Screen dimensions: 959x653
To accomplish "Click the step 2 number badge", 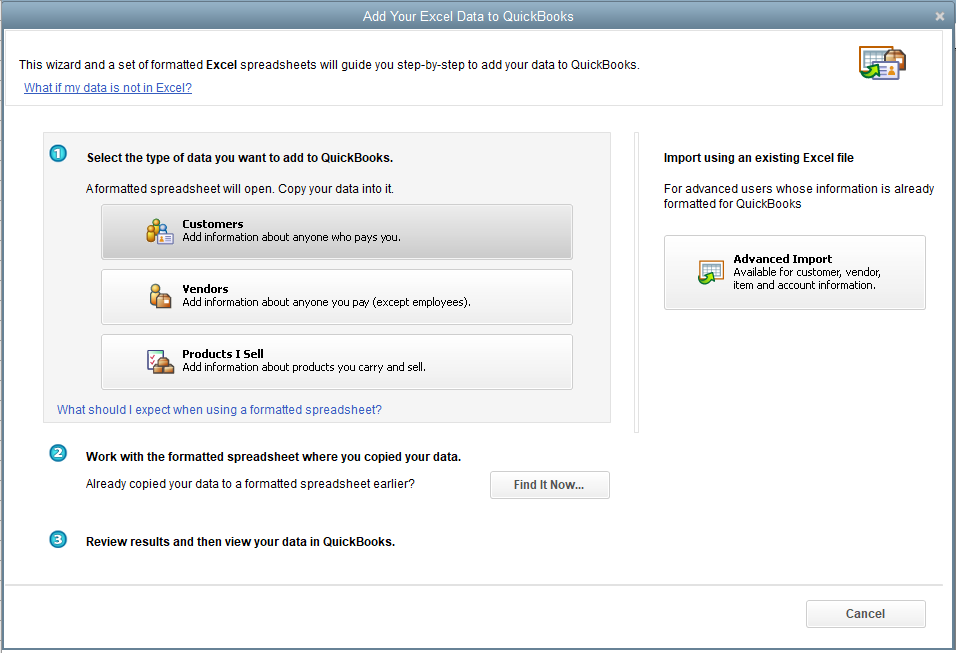I will (x=58, y=453).
